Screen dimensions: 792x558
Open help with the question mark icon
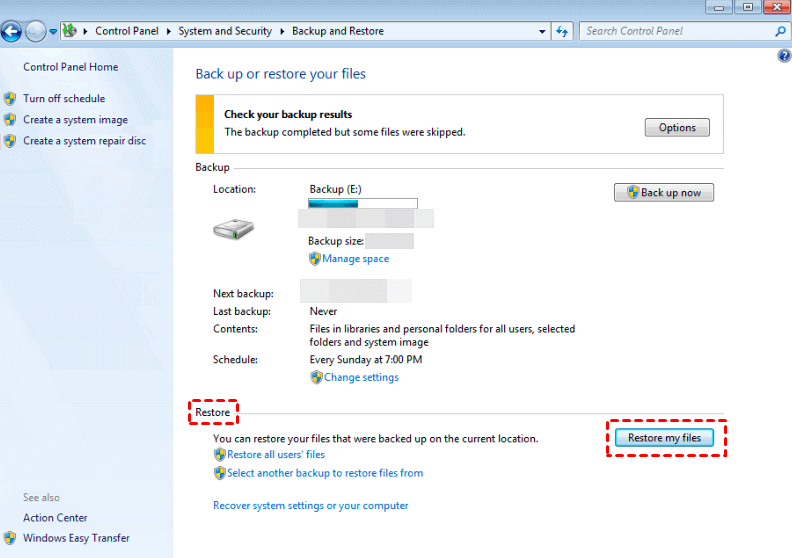coord(784,56)
